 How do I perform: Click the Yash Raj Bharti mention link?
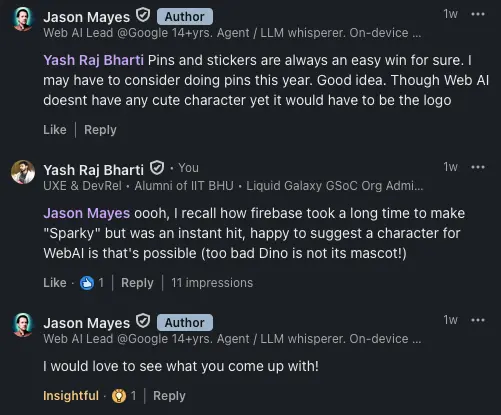tap(93, 60)
